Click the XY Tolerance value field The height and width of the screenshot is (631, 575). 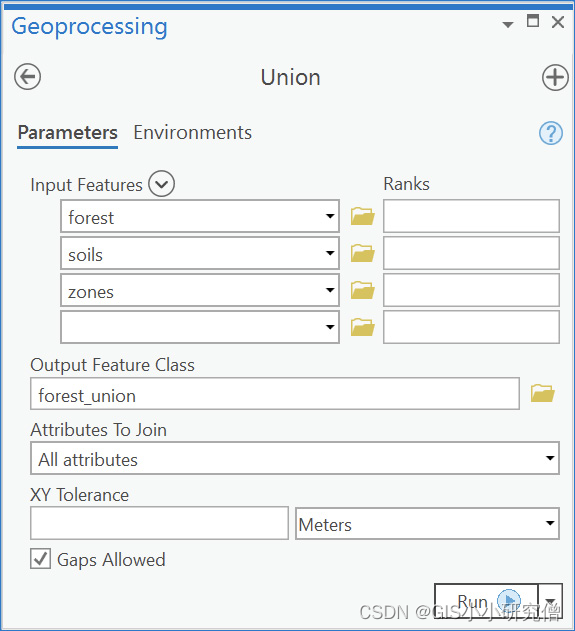coord(159,523)
